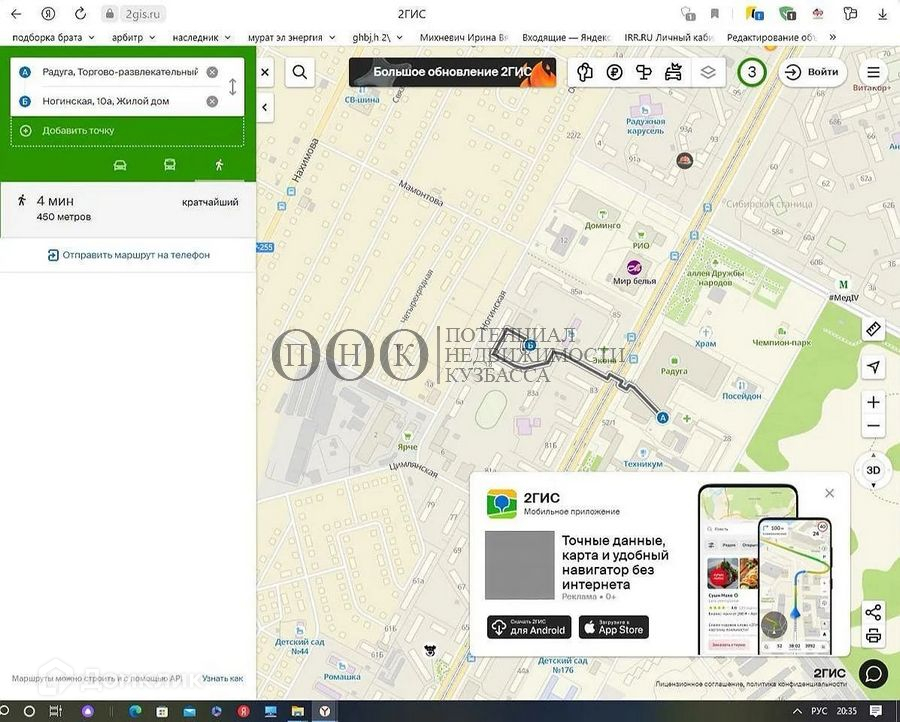The image size is (900, 722).
Task: Print the map using printer icon
Action: point(873,636)
